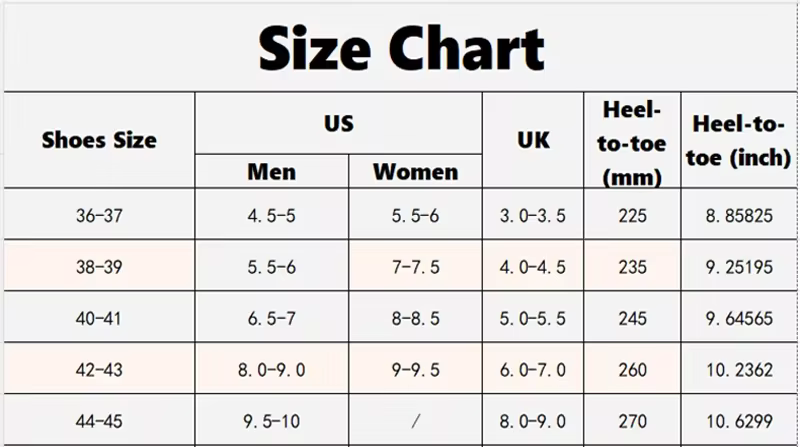Image resolution: width=800 pixels, height=447 pixels.
Task: Click the 44-45 shoe size cell
Action: pyautogui.click(x=99, y=421)
